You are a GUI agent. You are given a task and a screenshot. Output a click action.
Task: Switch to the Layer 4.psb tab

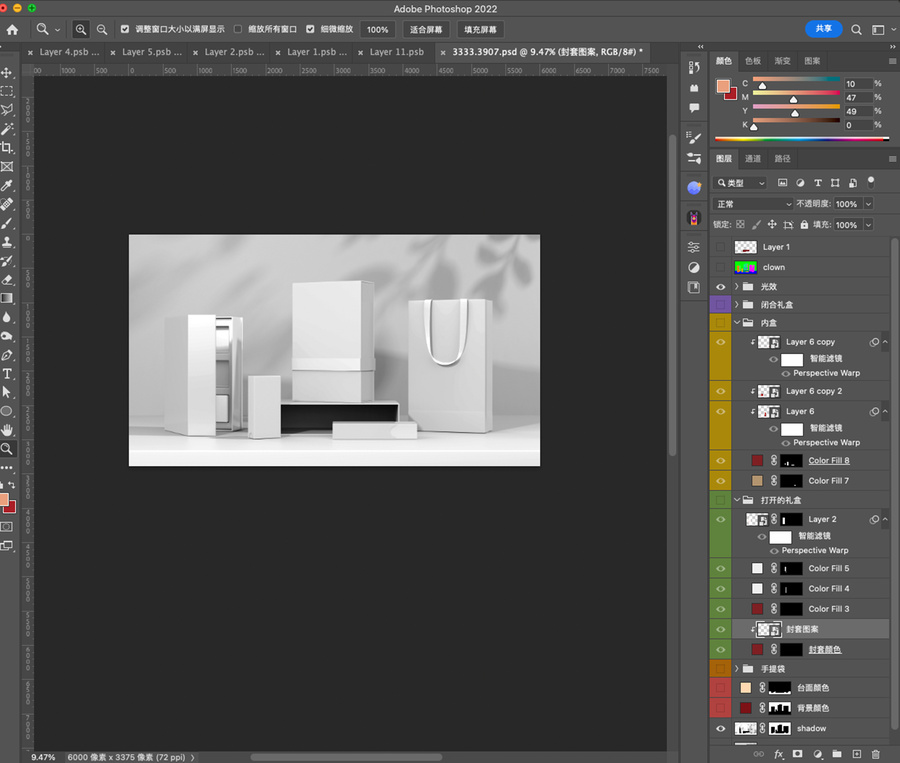(69, 52)
